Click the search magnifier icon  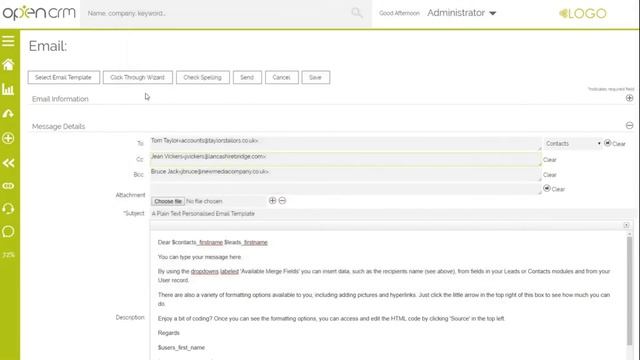point(357,13)
